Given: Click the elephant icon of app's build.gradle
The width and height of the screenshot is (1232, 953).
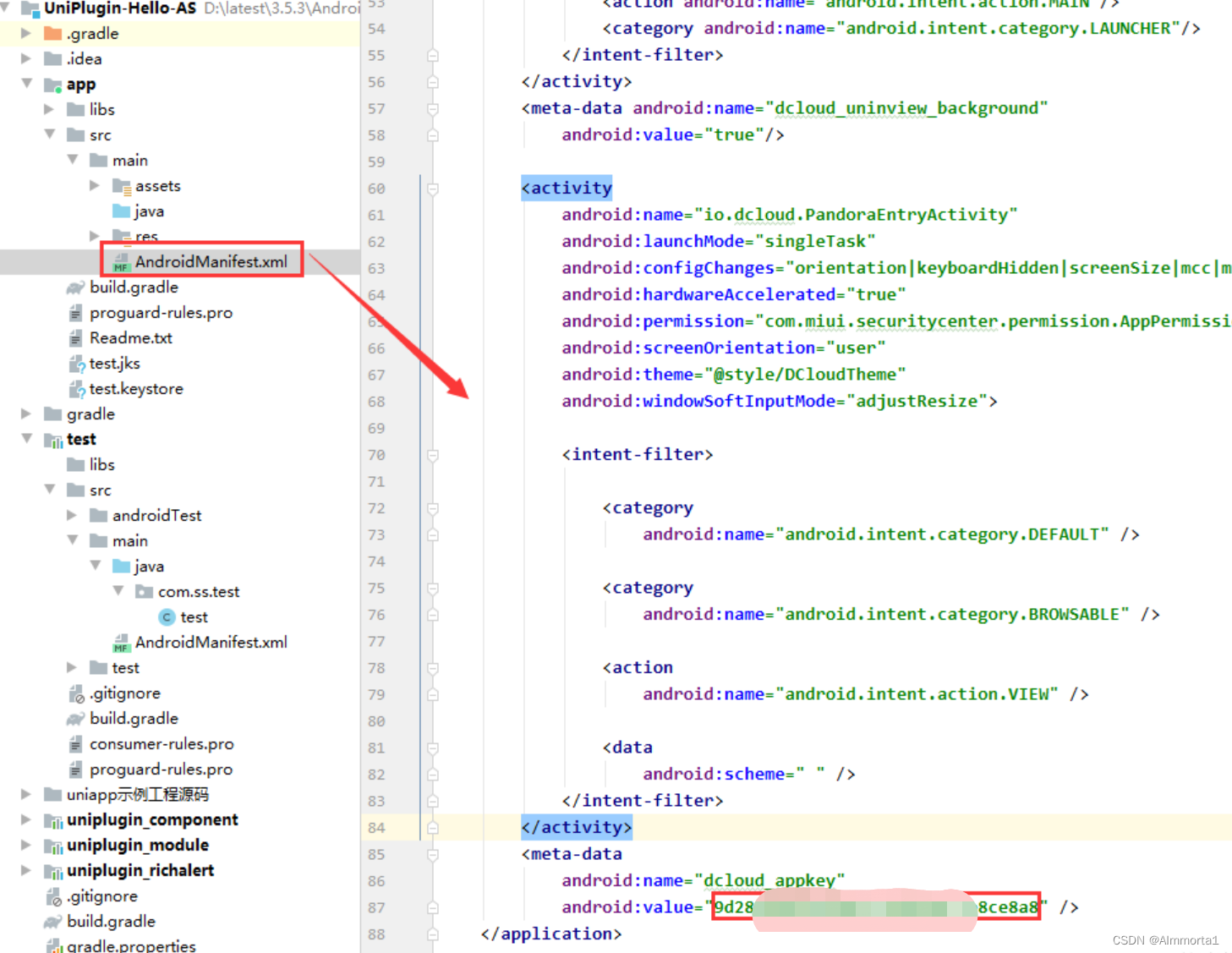Looking at the screenshot, I should click(76, 288).
